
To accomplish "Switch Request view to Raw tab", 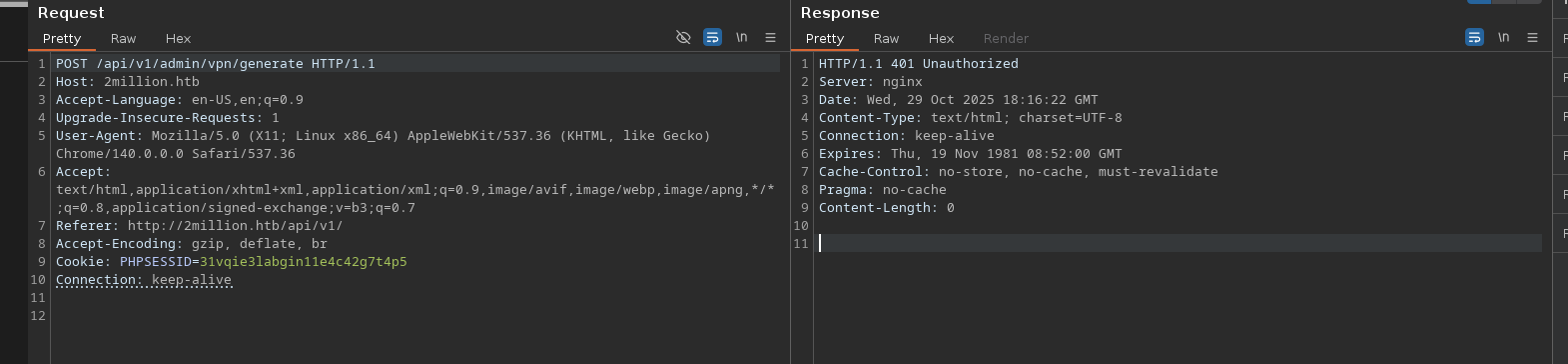I will (123, 38).
